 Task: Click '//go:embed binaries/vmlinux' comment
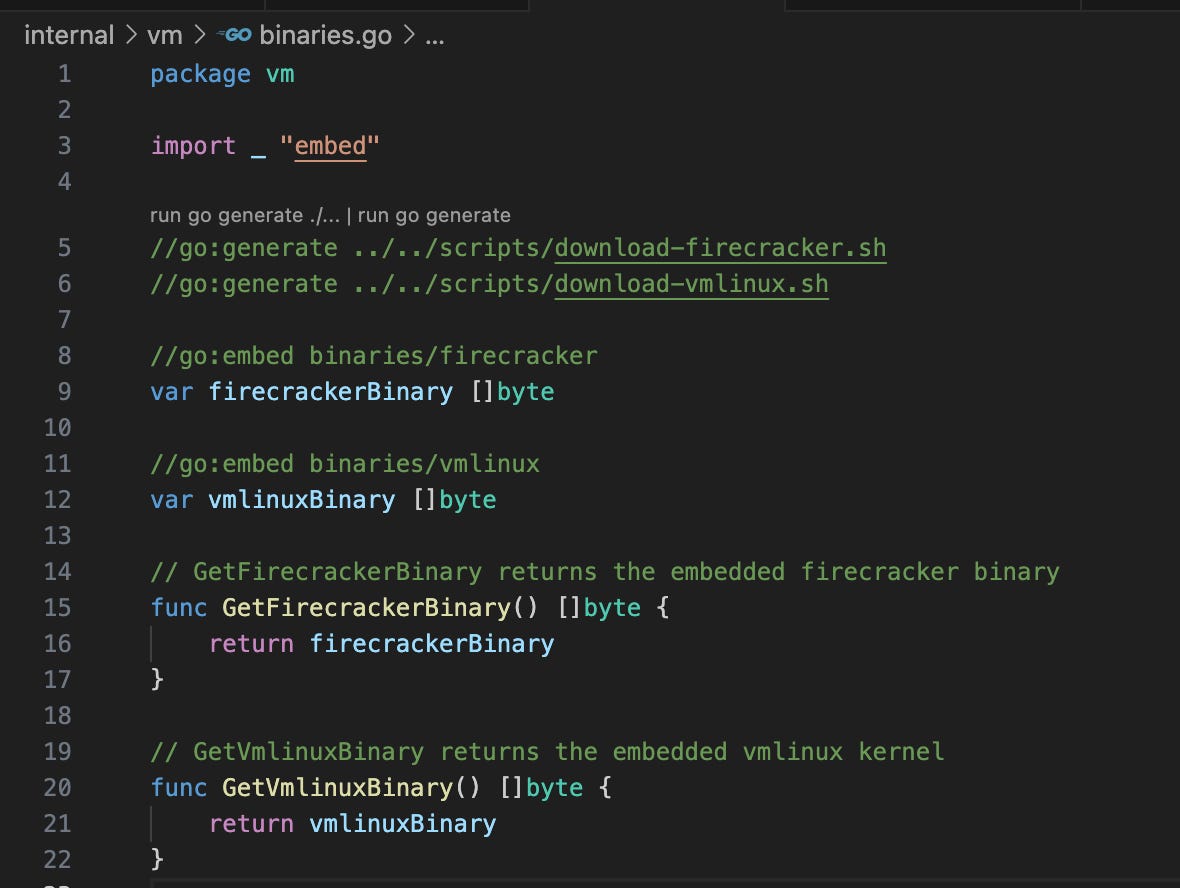tap(345, 464)
